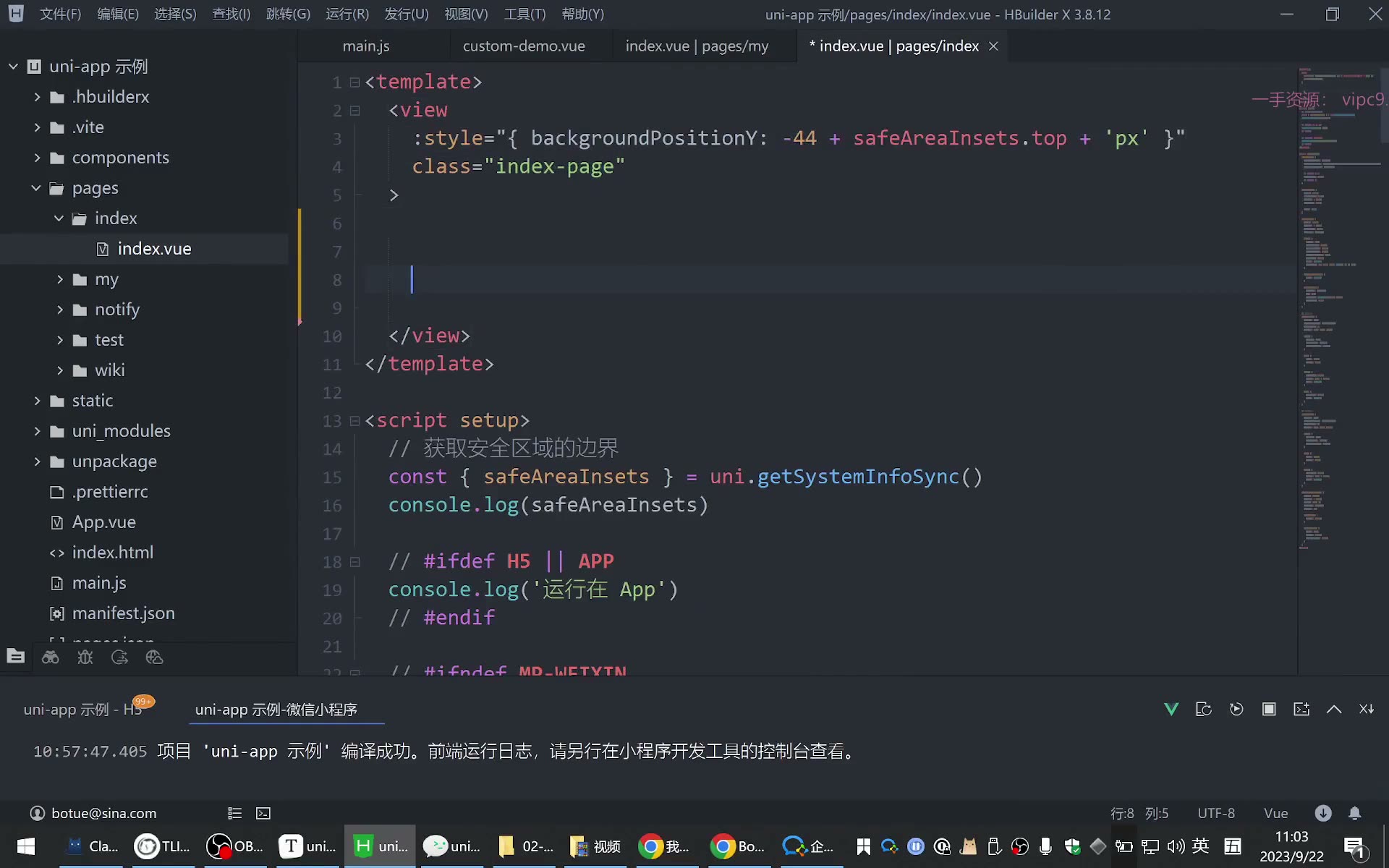The image size is (1389, 868).
Task: Open the 运行(R) menu
Action: [347, 14]
